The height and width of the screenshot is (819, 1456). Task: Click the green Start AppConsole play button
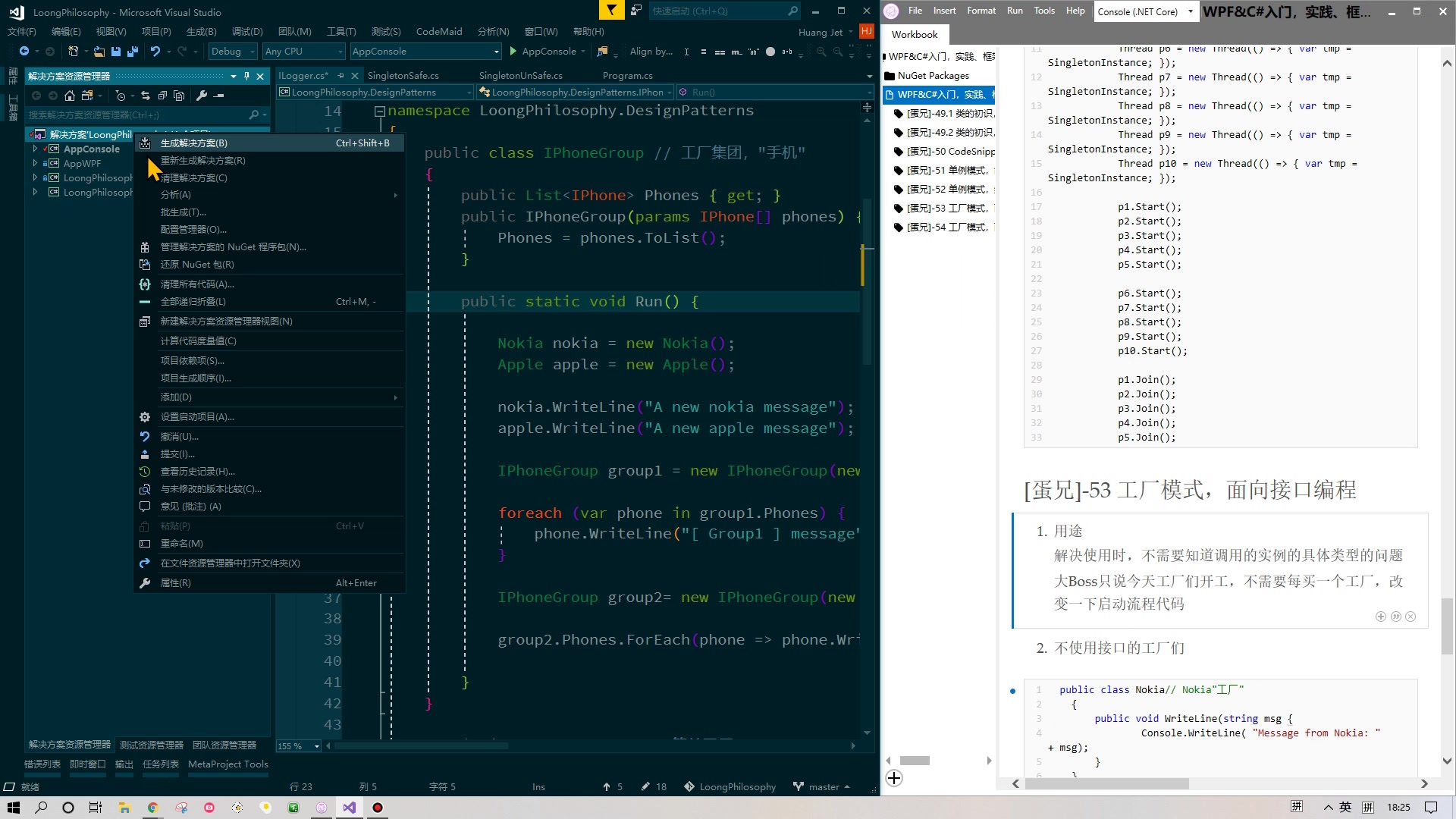point(513,52)
